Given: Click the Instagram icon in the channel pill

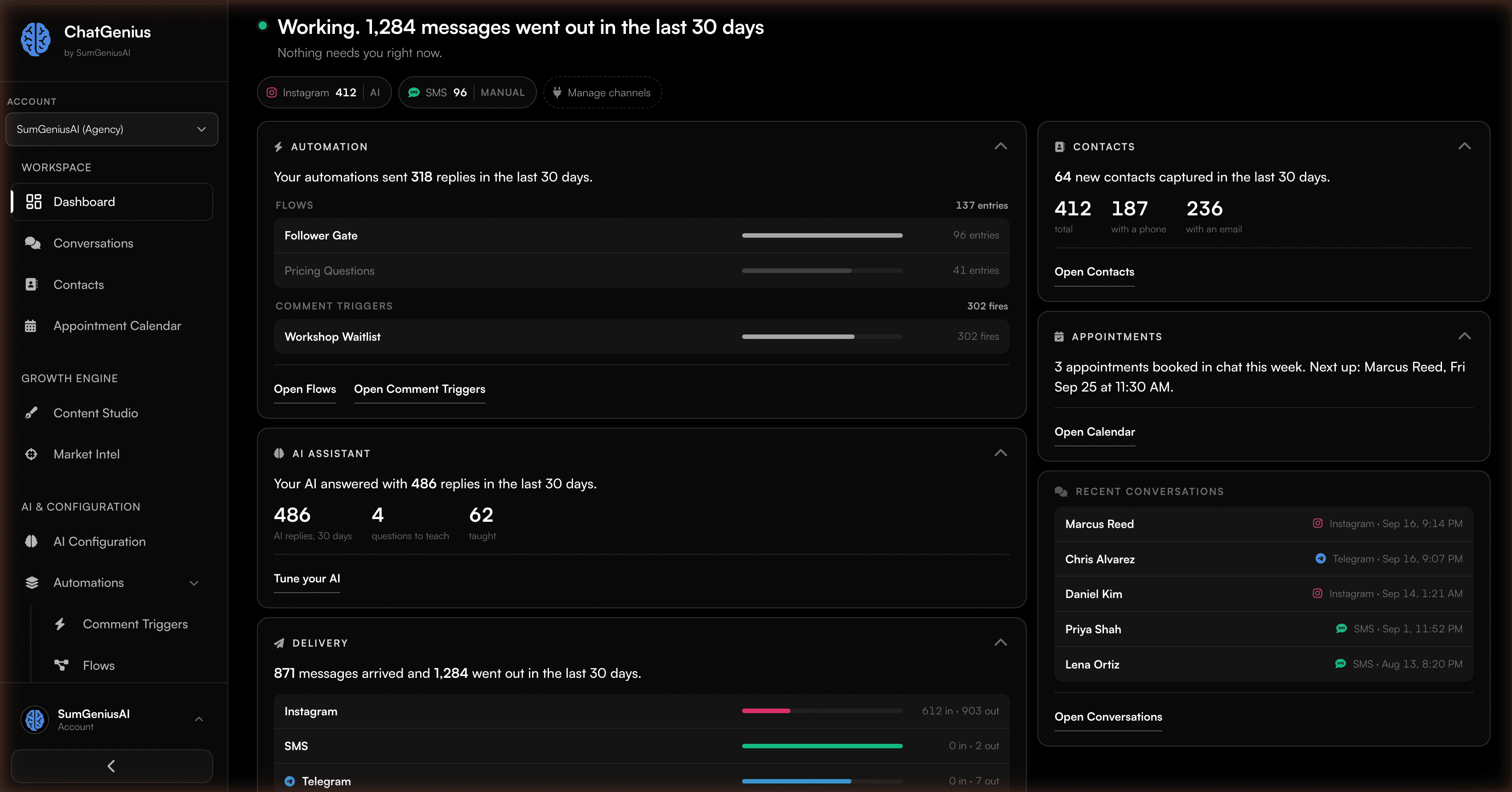Looking at the screenshot, I should (272, 93).
